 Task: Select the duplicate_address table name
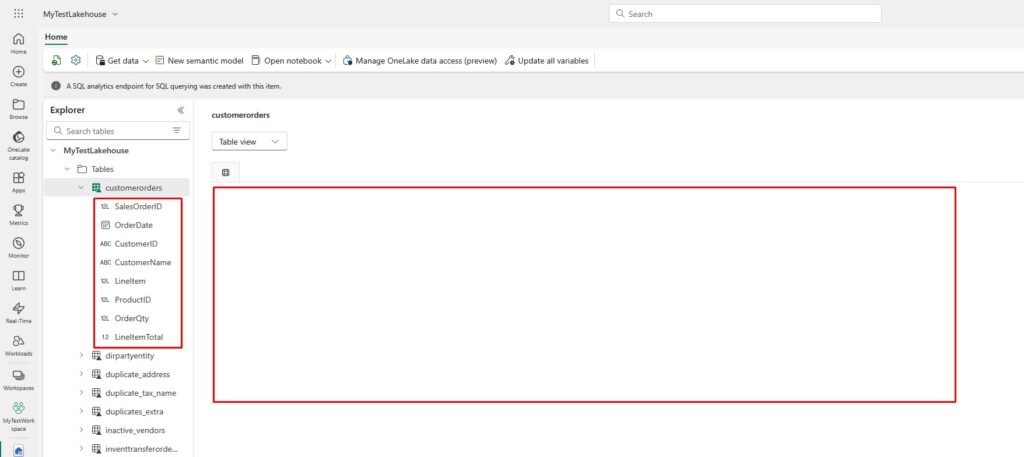point(137,374)
